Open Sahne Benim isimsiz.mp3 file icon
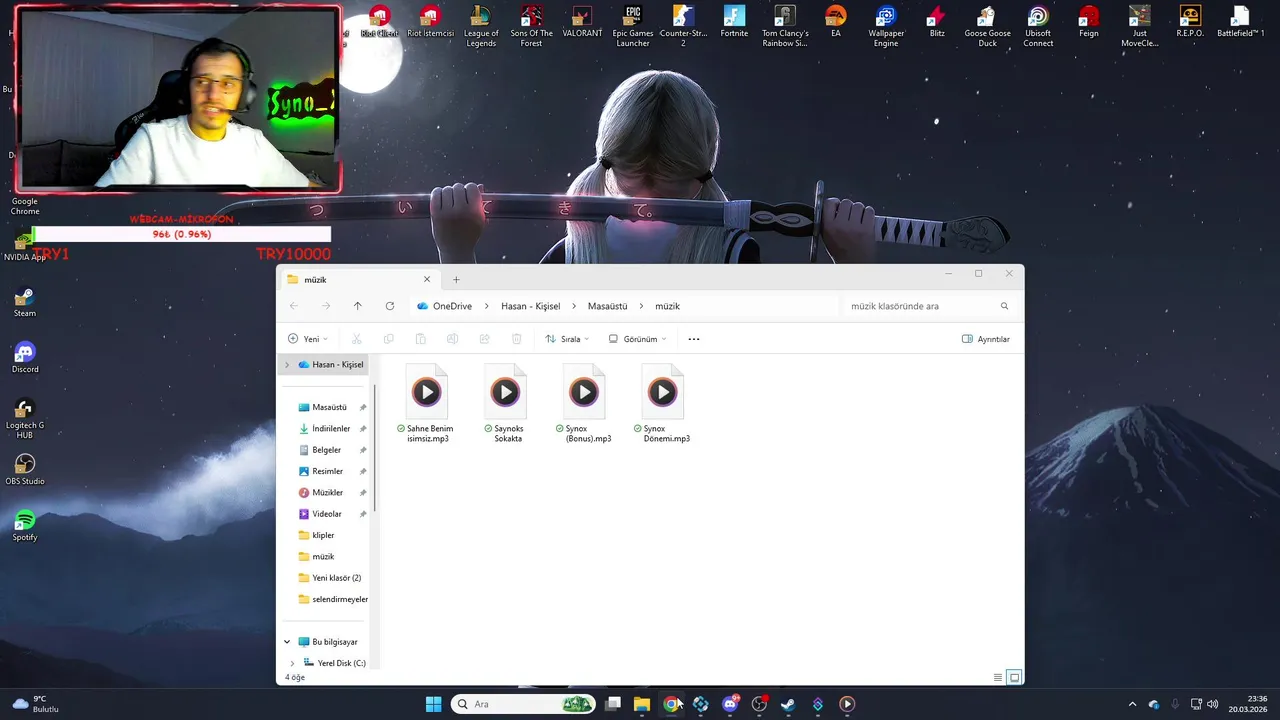Image resolution: width=1280 pixels, height=720 pixels. (x=427, y=392)
